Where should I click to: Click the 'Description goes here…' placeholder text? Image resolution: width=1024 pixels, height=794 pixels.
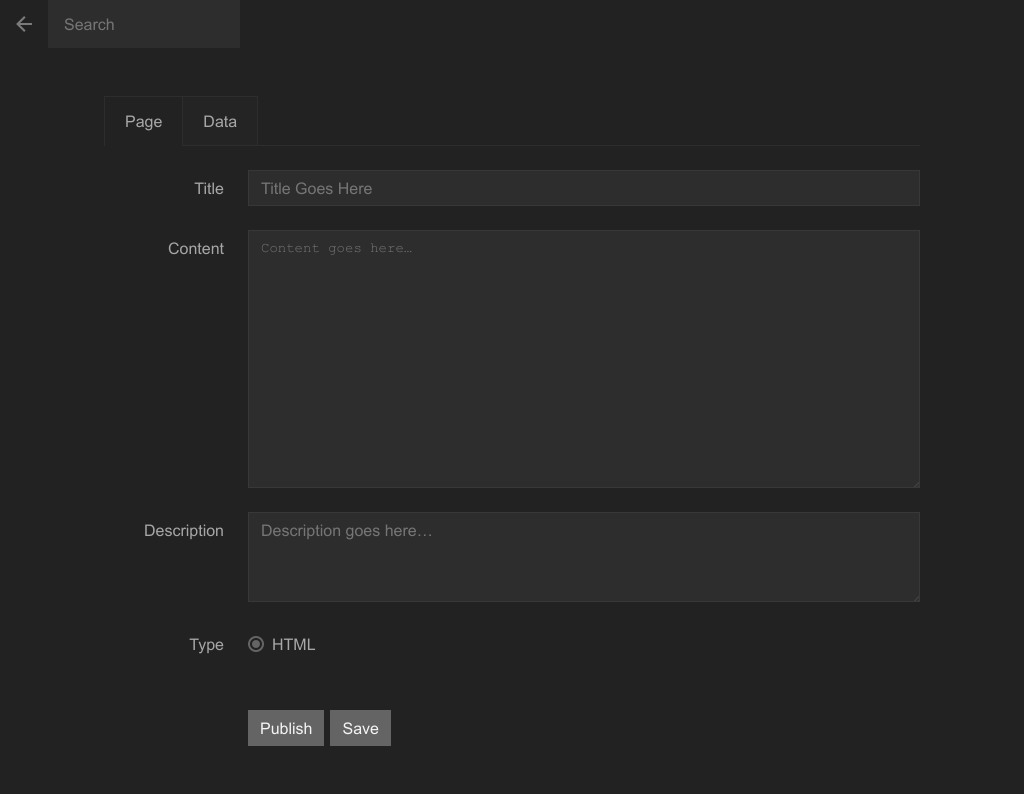click(346, 530)
